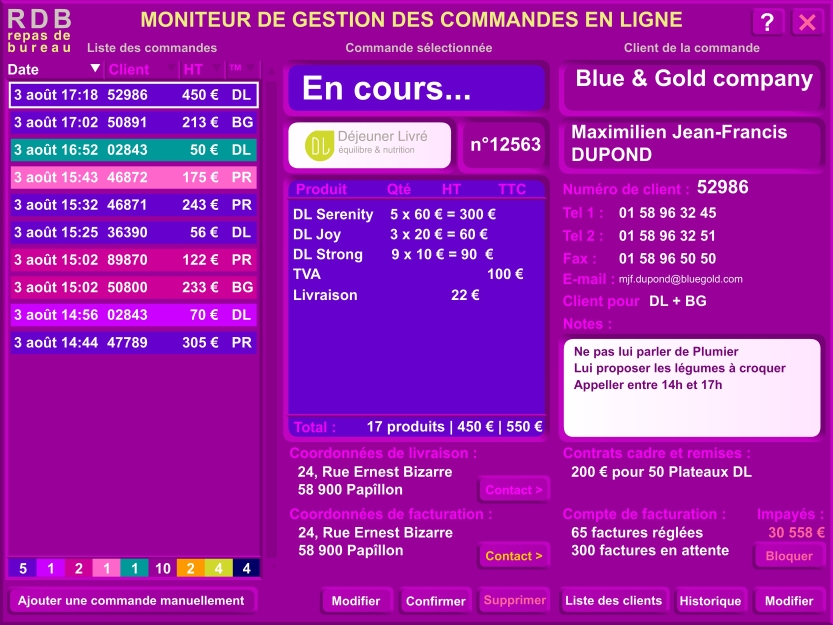Select order 15:43 from client 46872

[134, 178]
